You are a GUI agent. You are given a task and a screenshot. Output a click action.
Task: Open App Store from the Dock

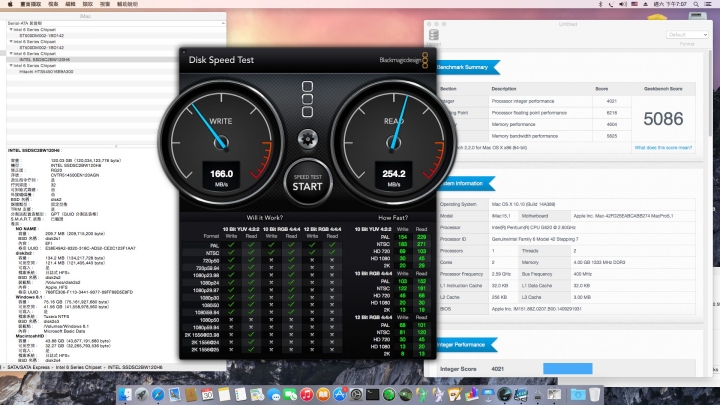click(x=340, y=394)
